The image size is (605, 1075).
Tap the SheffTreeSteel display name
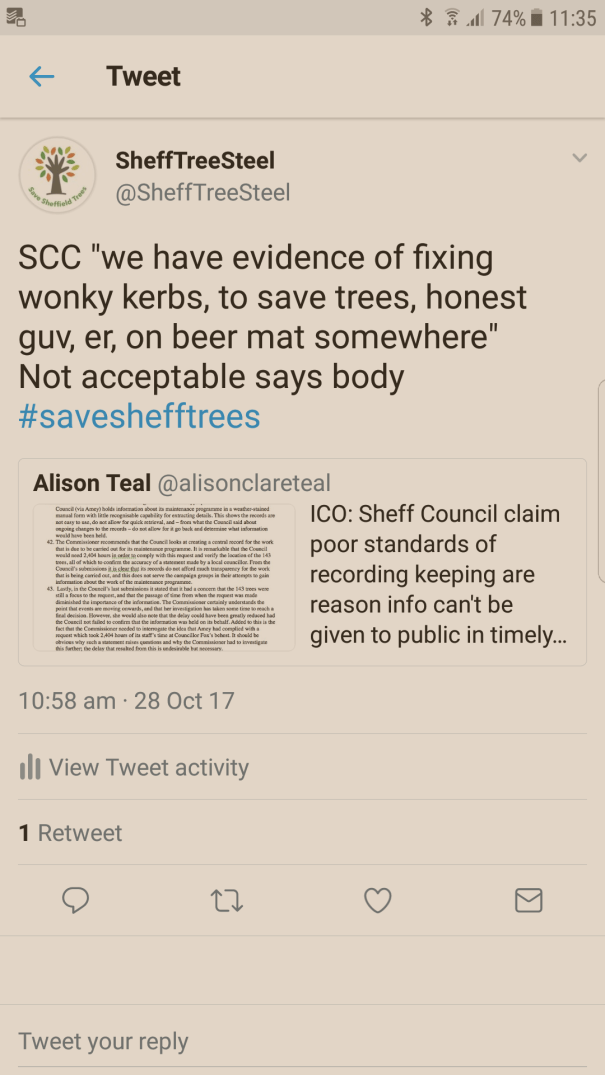click(x=194, y=160)
